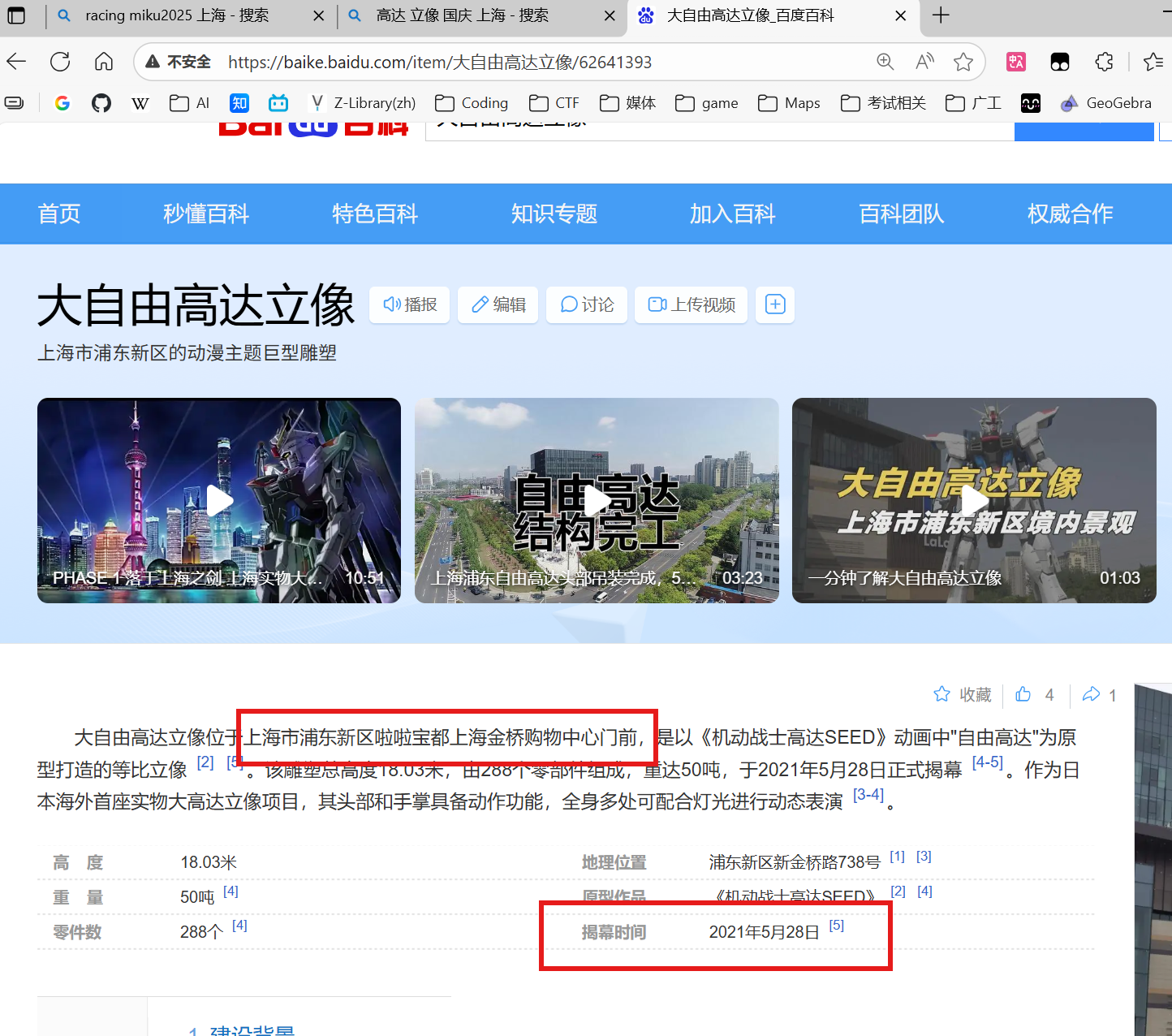Click the share arrow icon
Viewport: 1172px width, 1036px height.
(1092, 694)
